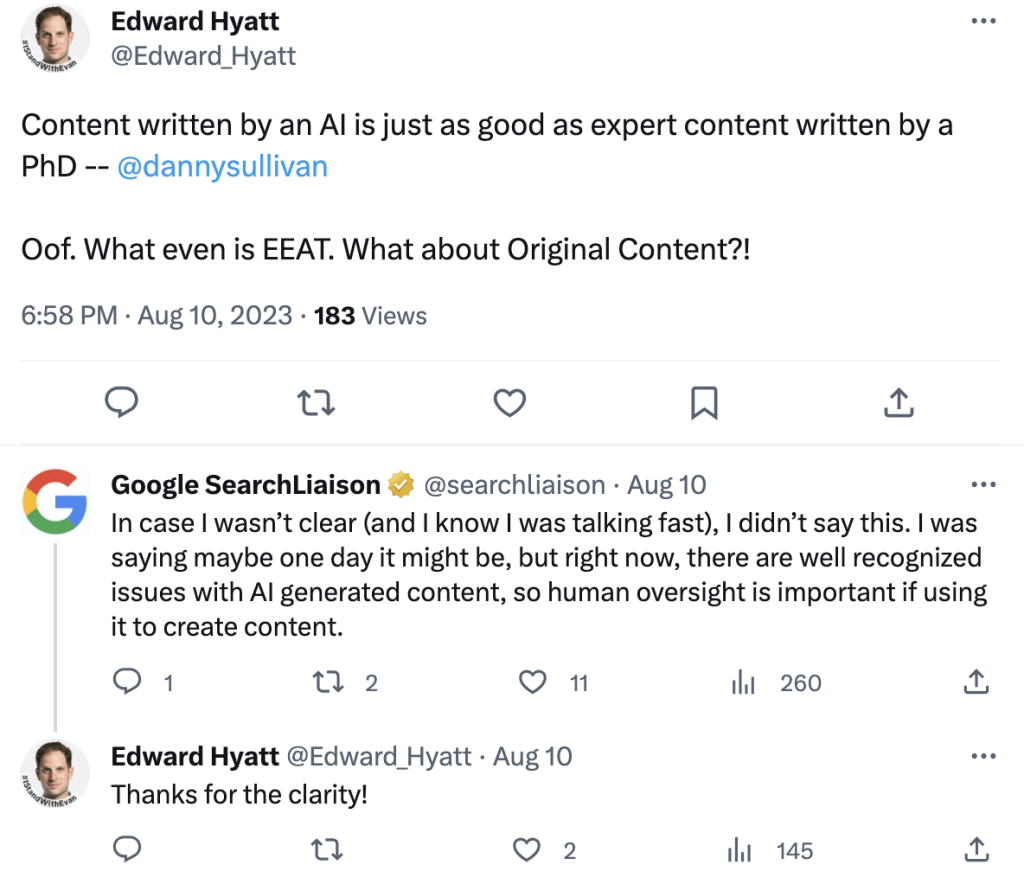Viewport: 1024px width, 884px height.
Task: Open more options on 'Thanks for the clarity' reply
Action: (x=984, y=756)
